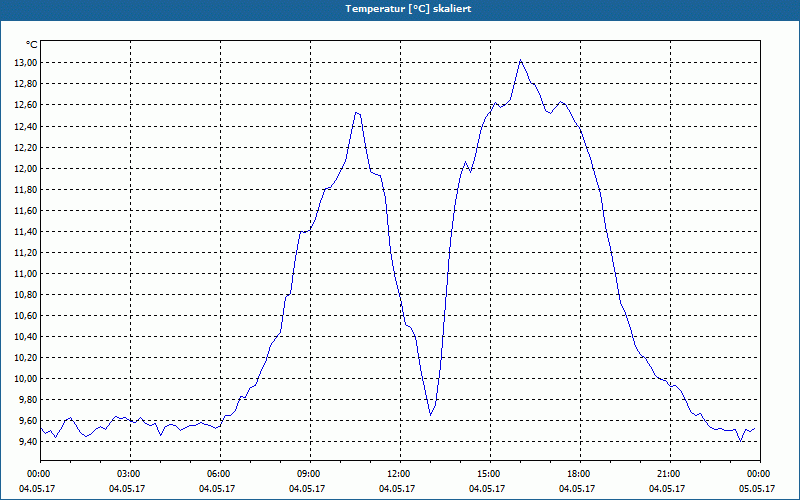The height and width of the screenshot is (500, 800).
Task: Click the 15:00 time axis label
Action: coord(490,474)
